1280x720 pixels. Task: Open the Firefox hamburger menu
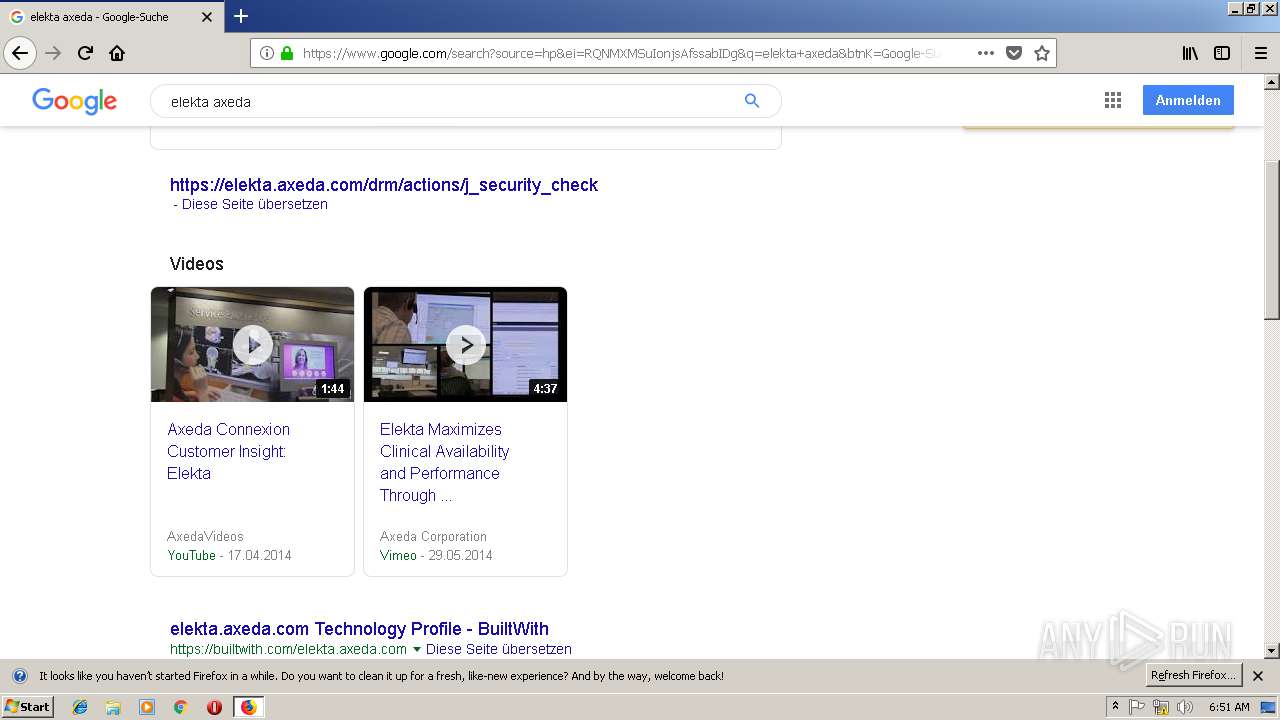tap(1260, 53)
